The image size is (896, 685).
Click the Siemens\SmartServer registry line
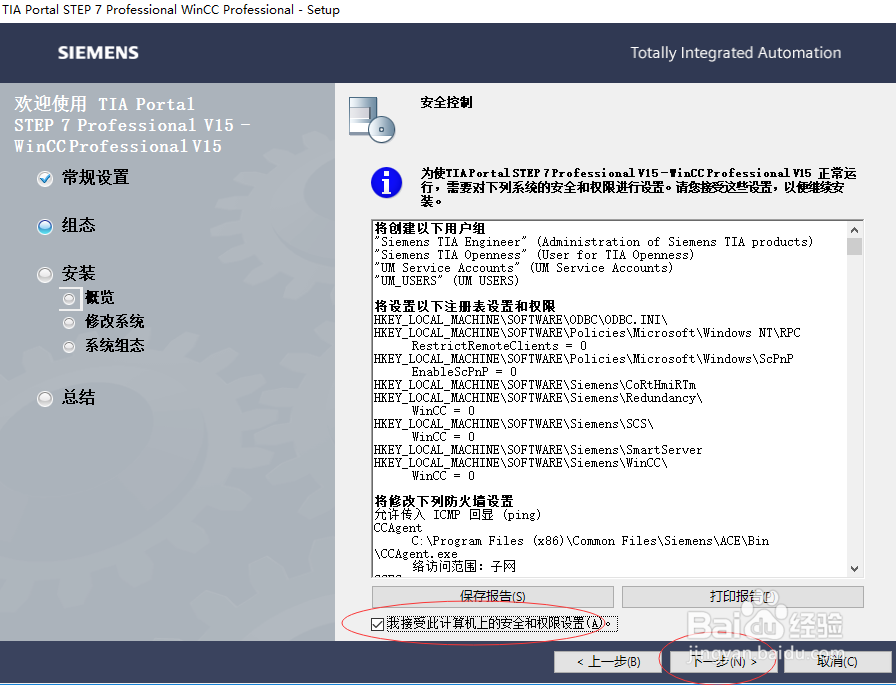[x=538, y=450]
